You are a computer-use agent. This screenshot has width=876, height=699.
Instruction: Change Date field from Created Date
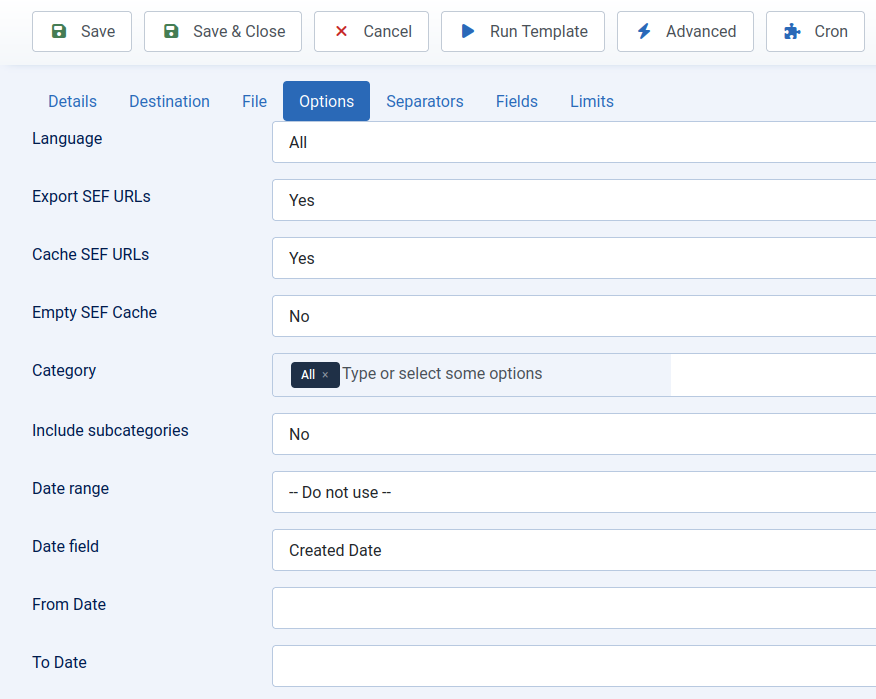(570, 550)
